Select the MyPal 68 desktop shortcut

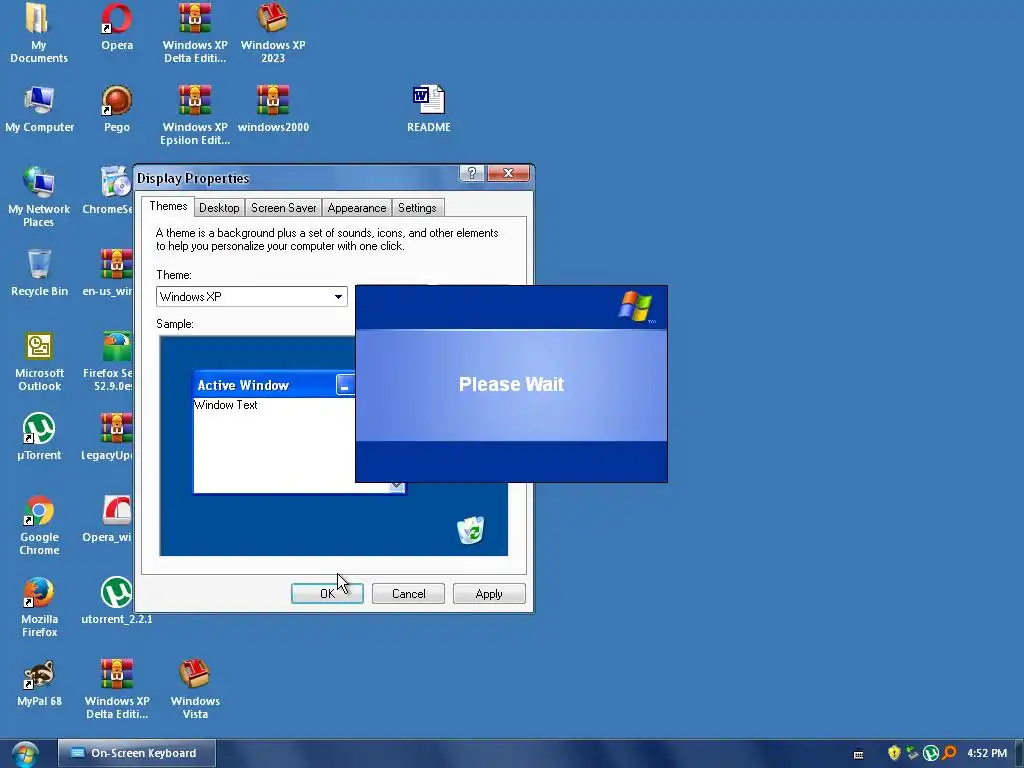39,683
